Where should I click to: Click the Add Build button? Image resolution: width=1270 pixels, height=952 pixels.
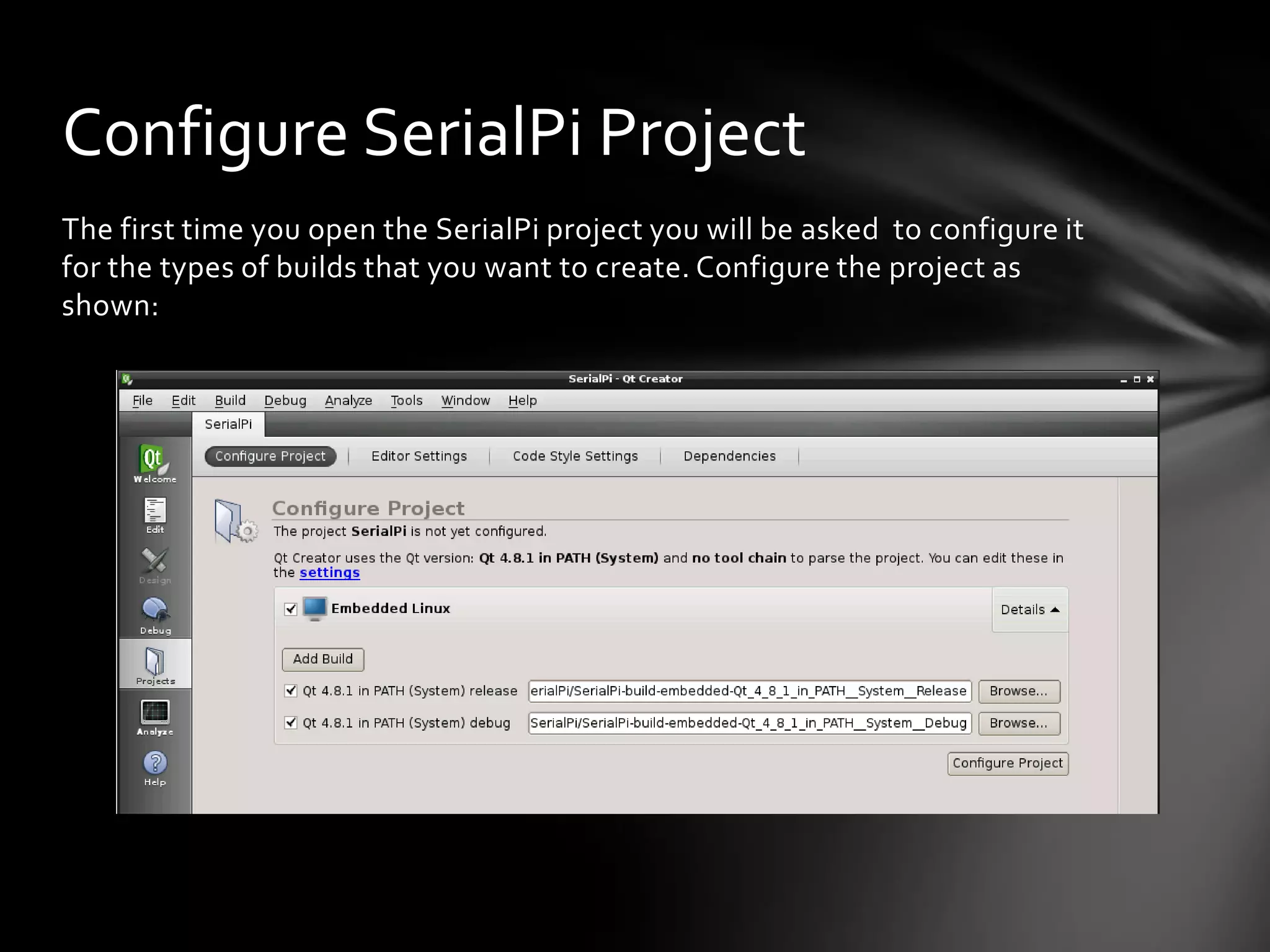tap(323, 659)
